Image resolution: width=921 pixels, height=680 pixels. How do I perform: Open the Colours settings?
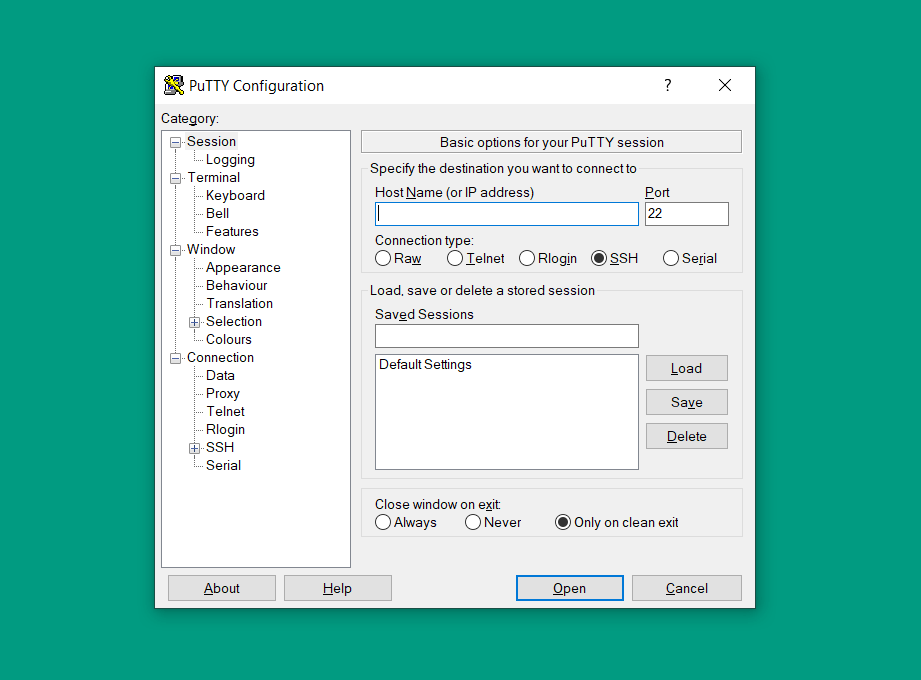click(228, 339)
